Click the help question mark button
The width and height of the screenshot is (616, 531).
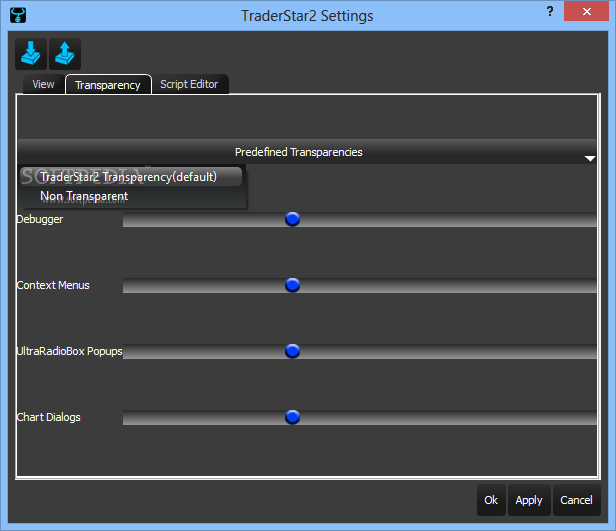coord(550,11)
